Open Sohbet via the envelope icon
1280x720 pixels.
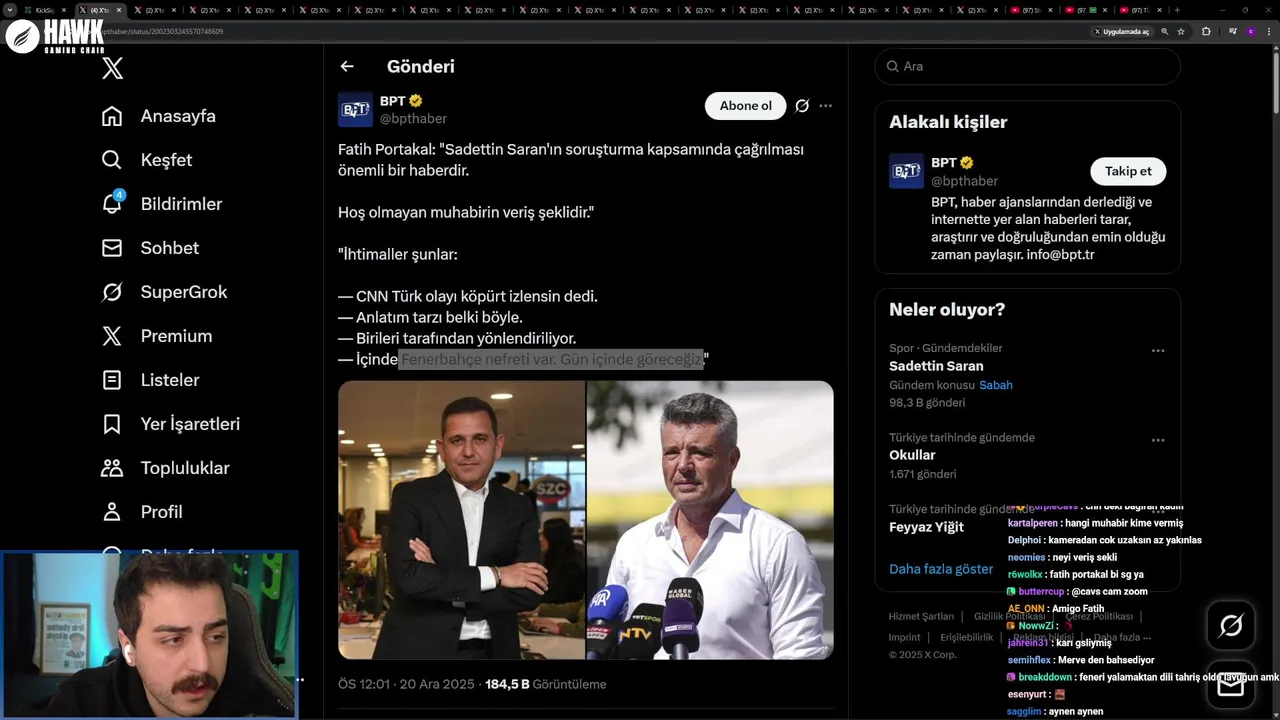(x=112, y=248)
